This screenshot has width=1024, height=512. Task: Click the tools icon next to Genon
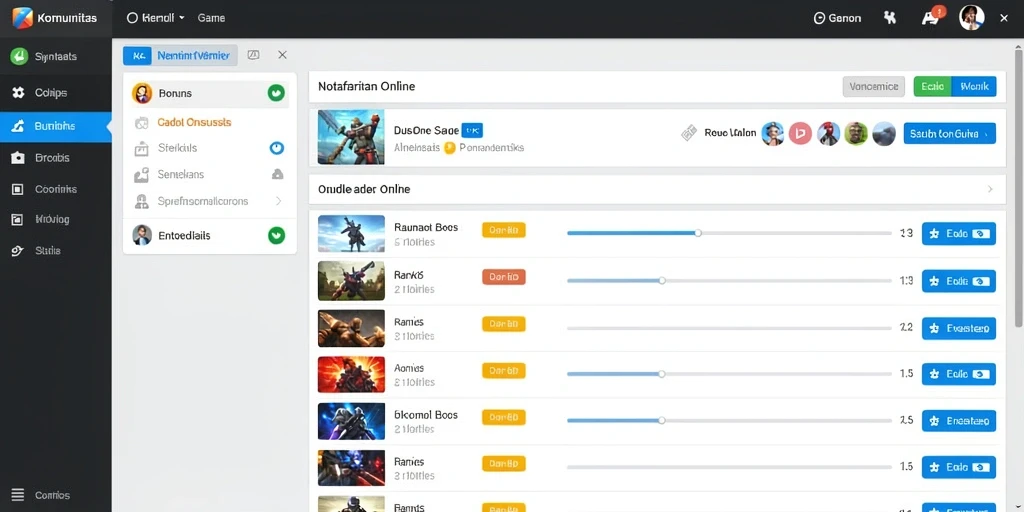point(889,18)
